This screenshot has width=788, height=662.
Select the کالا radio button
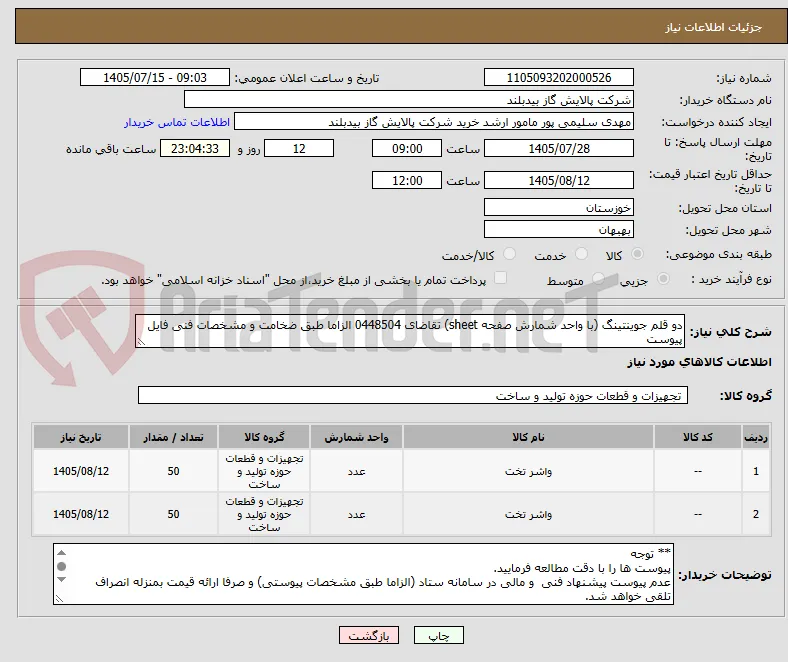637,254
